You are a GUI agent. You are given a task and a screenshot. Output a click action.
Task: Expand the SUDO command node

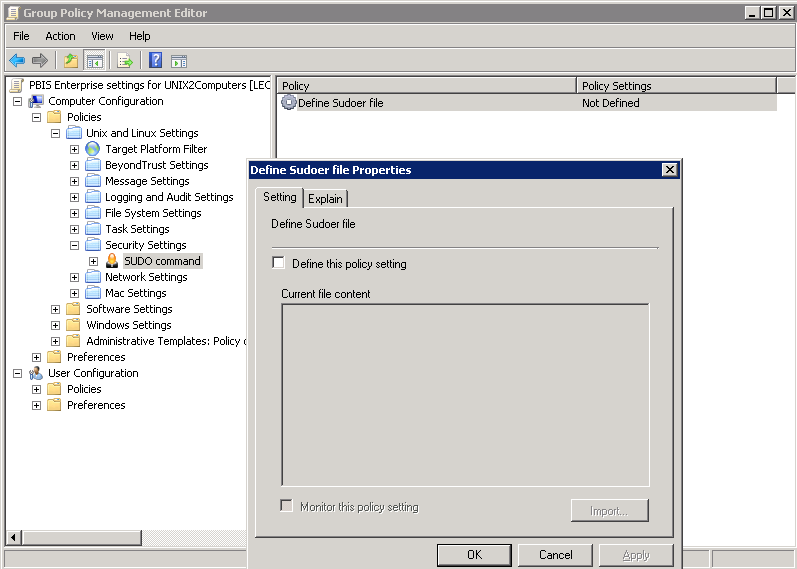(94, 261)
